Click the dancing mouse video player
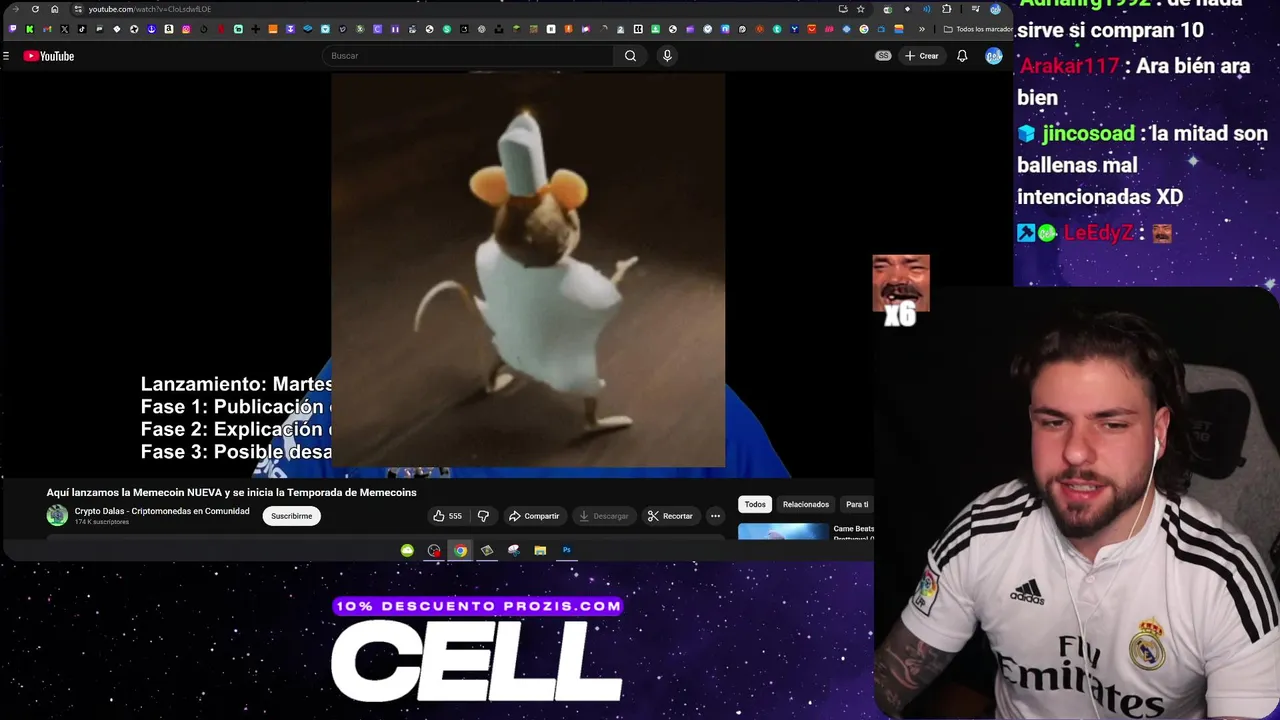This screenshot has height=720, width=1280. pos(528,270)
